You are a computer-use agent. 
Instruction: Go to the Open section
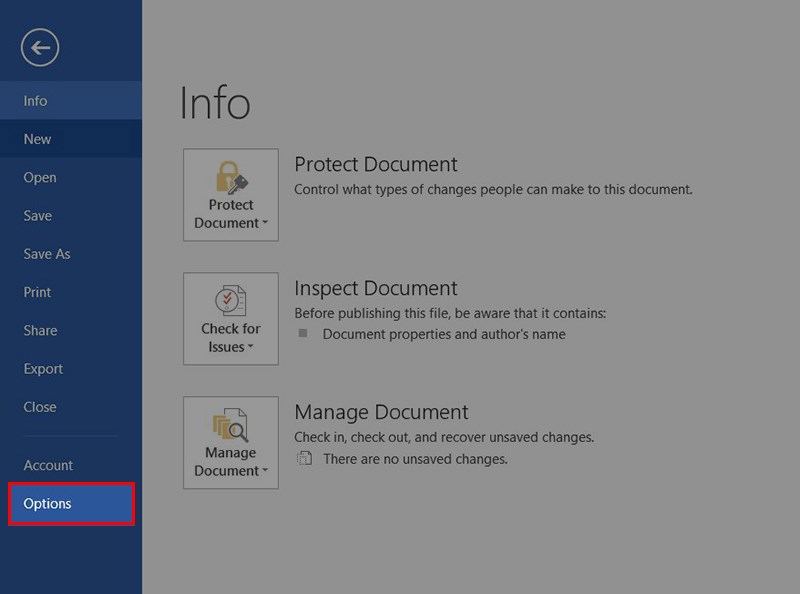(40, 178)
